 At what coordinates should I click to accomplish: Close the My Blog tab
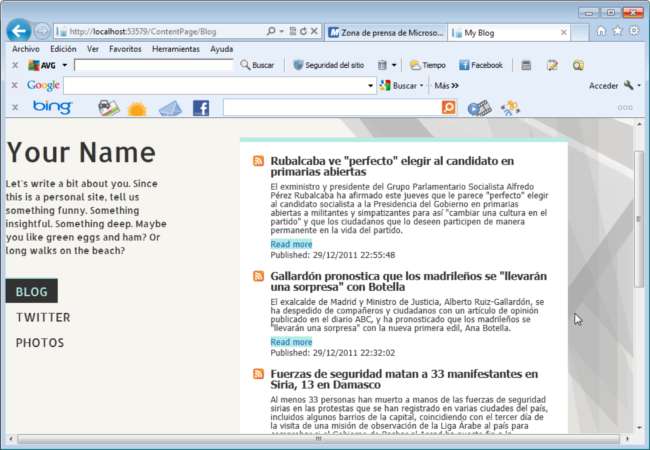563,32
